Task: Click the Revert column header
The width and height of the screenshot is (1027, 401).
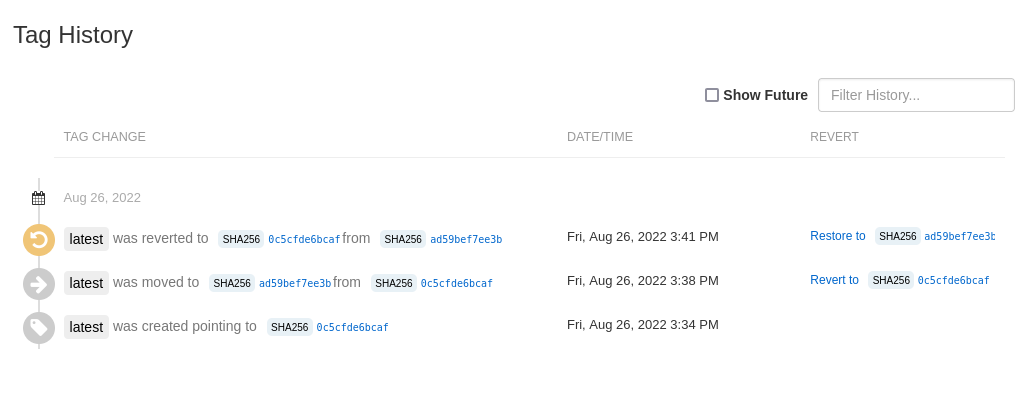Action: [x=834, y=137]
